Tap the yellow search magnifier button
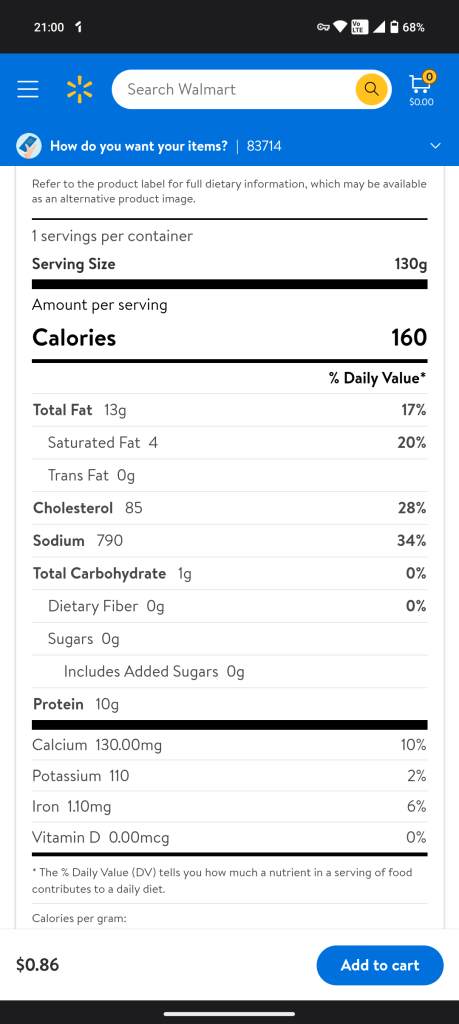The width and height of the screenshot is (459, 1024). pyautogui.click(x=372, y=89)
